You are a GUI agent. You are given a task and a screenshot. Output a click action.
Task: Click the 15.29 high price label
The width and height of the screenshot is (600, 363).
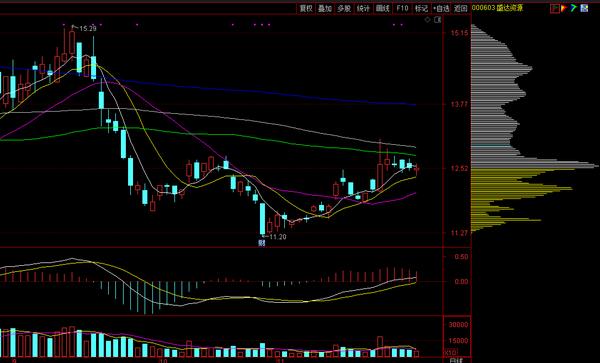click(88, 28)
